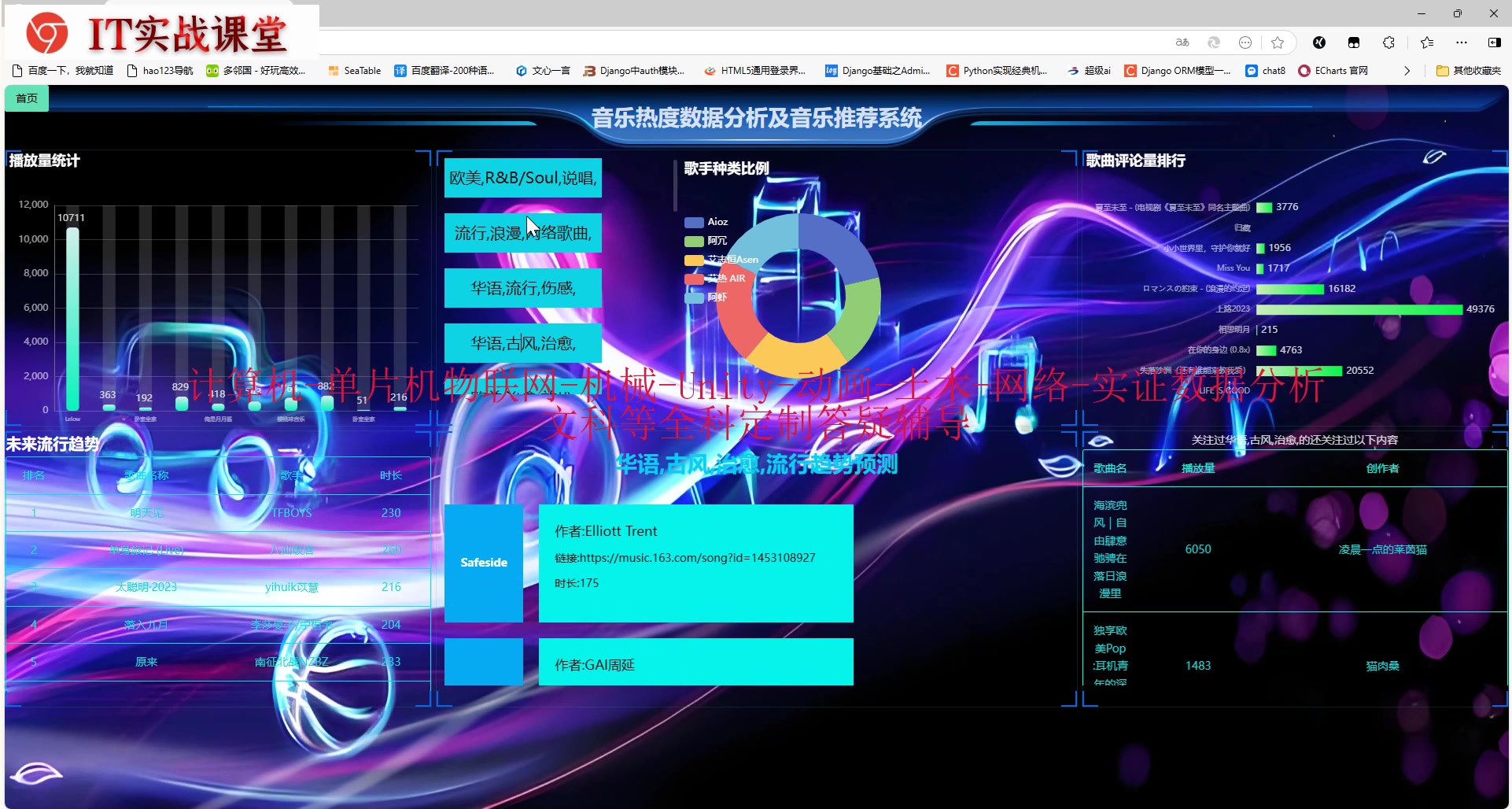Click 凌晨一点的莱茵猫 creator cell
This screenshot has height=809, width=1512.
[1382, 549]
